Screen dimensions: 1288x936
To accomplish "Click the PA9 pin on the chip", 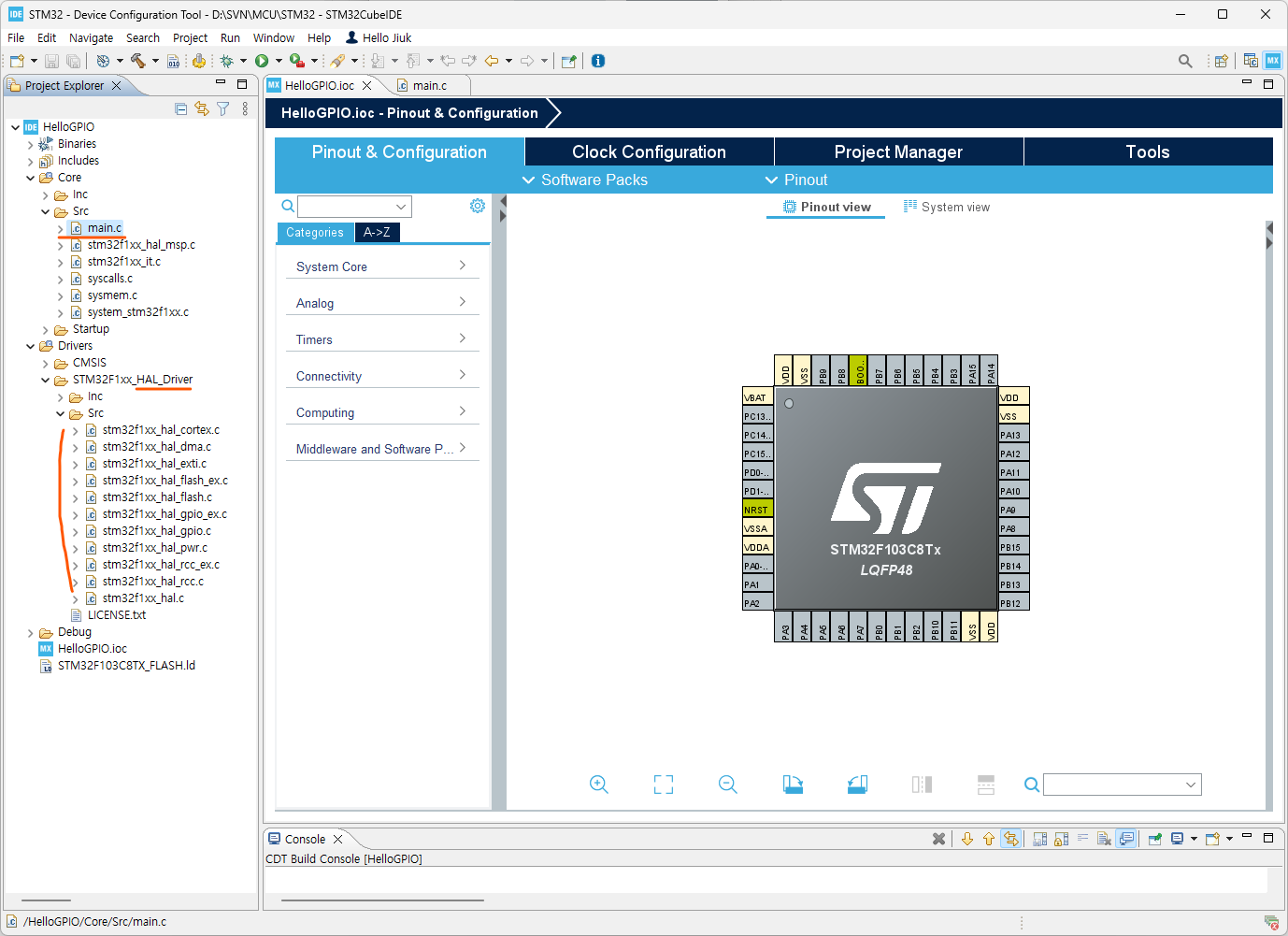I will click(1014, 510).
